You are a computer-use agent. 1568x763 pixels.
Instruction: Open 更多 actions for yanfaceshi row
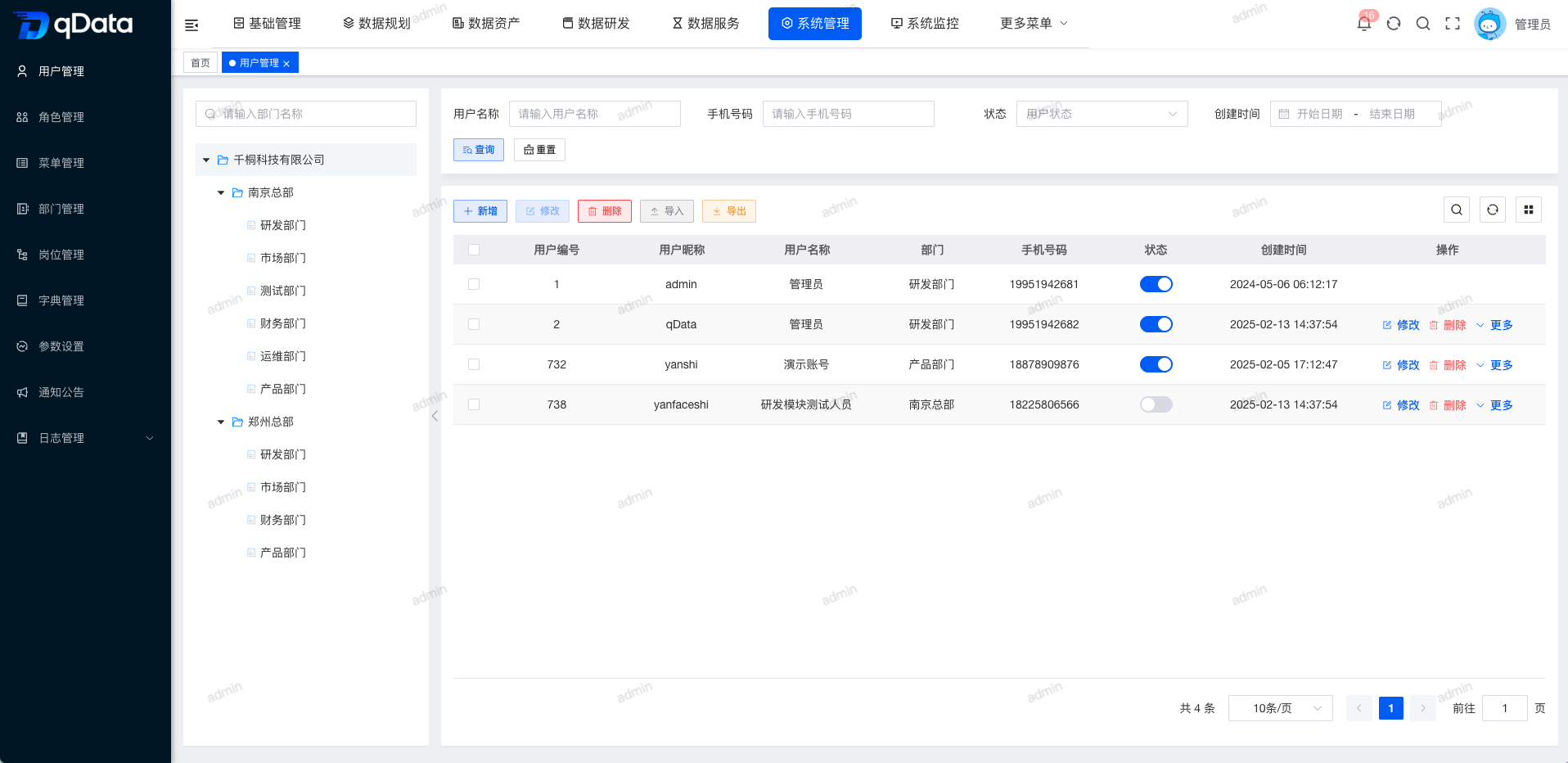1494,405
